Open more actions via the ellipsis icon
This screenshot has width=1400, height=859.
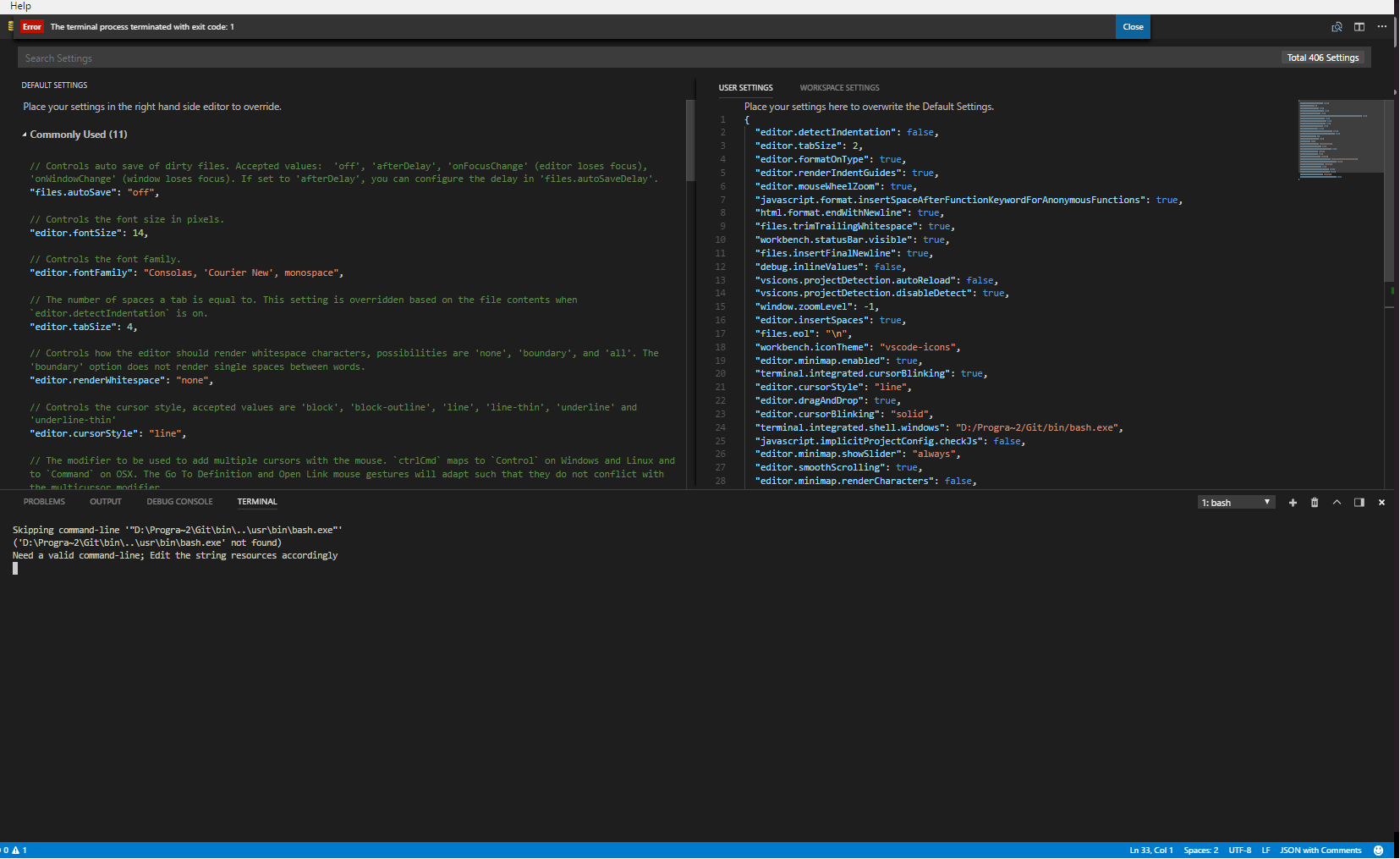1383,26
